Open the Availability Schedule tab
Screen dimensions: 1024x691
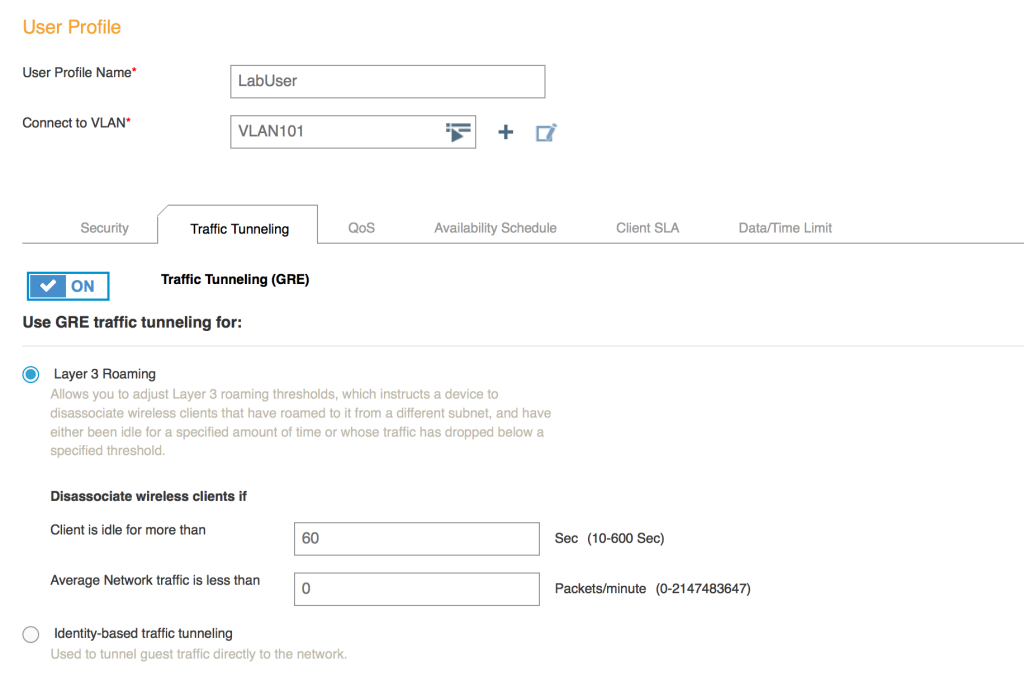(496, 228)
